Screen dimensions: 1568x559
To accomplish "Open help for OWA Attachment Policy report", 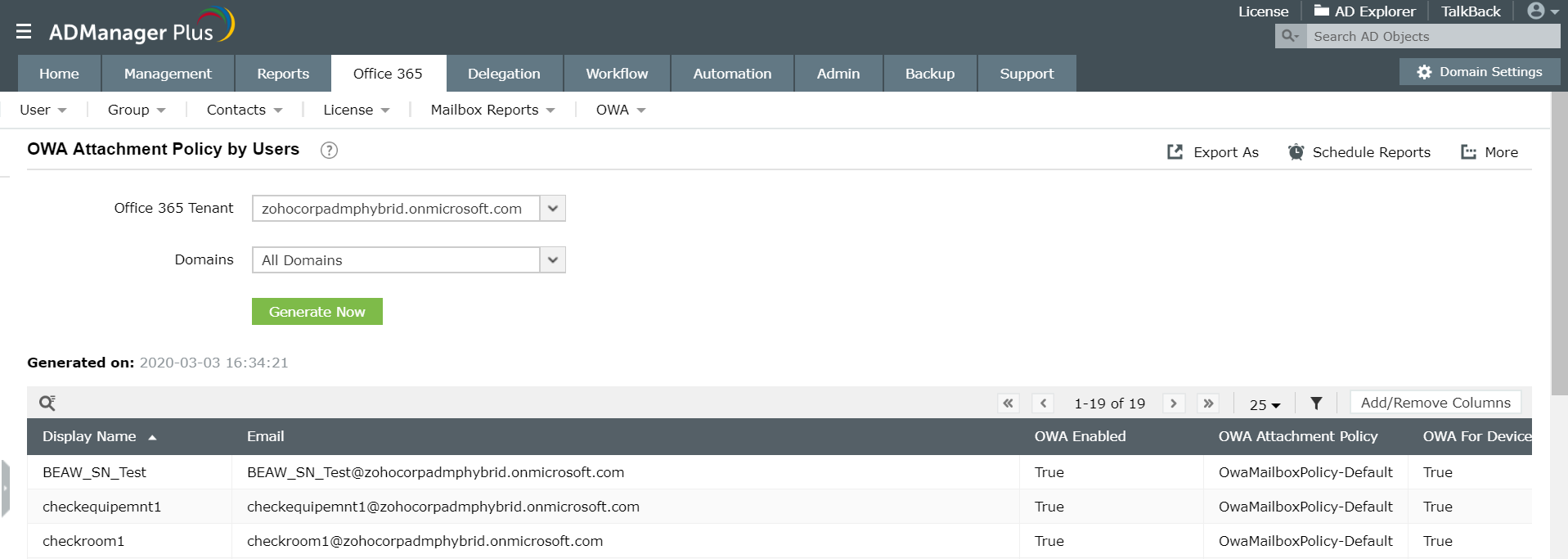I will pyautogui.click(x=329, y=151).
